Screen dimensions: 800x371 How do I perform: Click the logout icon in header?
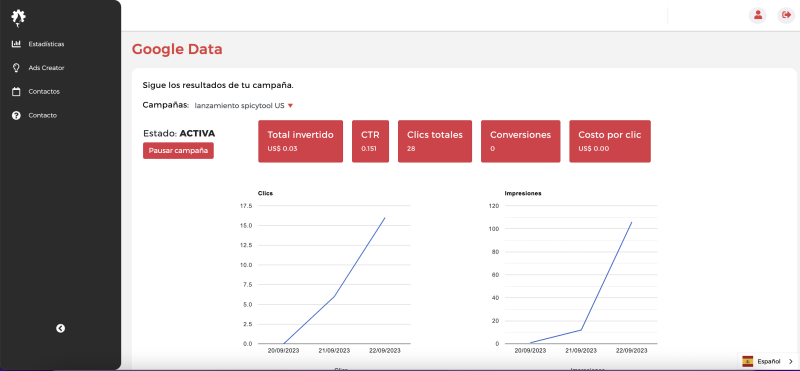click(x=786, y=15)
